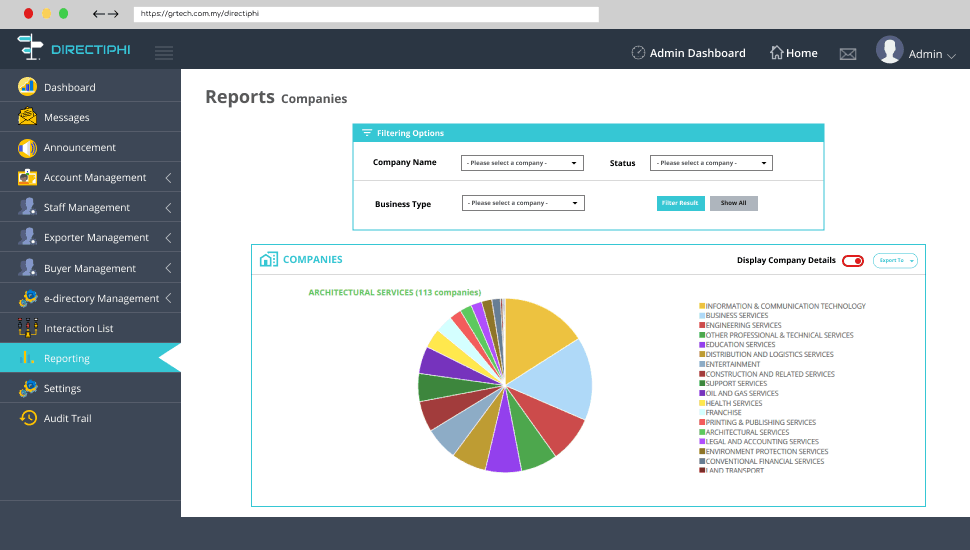
Task: Click the FRANCHISE legend label
Action: (x=723, y=413)
